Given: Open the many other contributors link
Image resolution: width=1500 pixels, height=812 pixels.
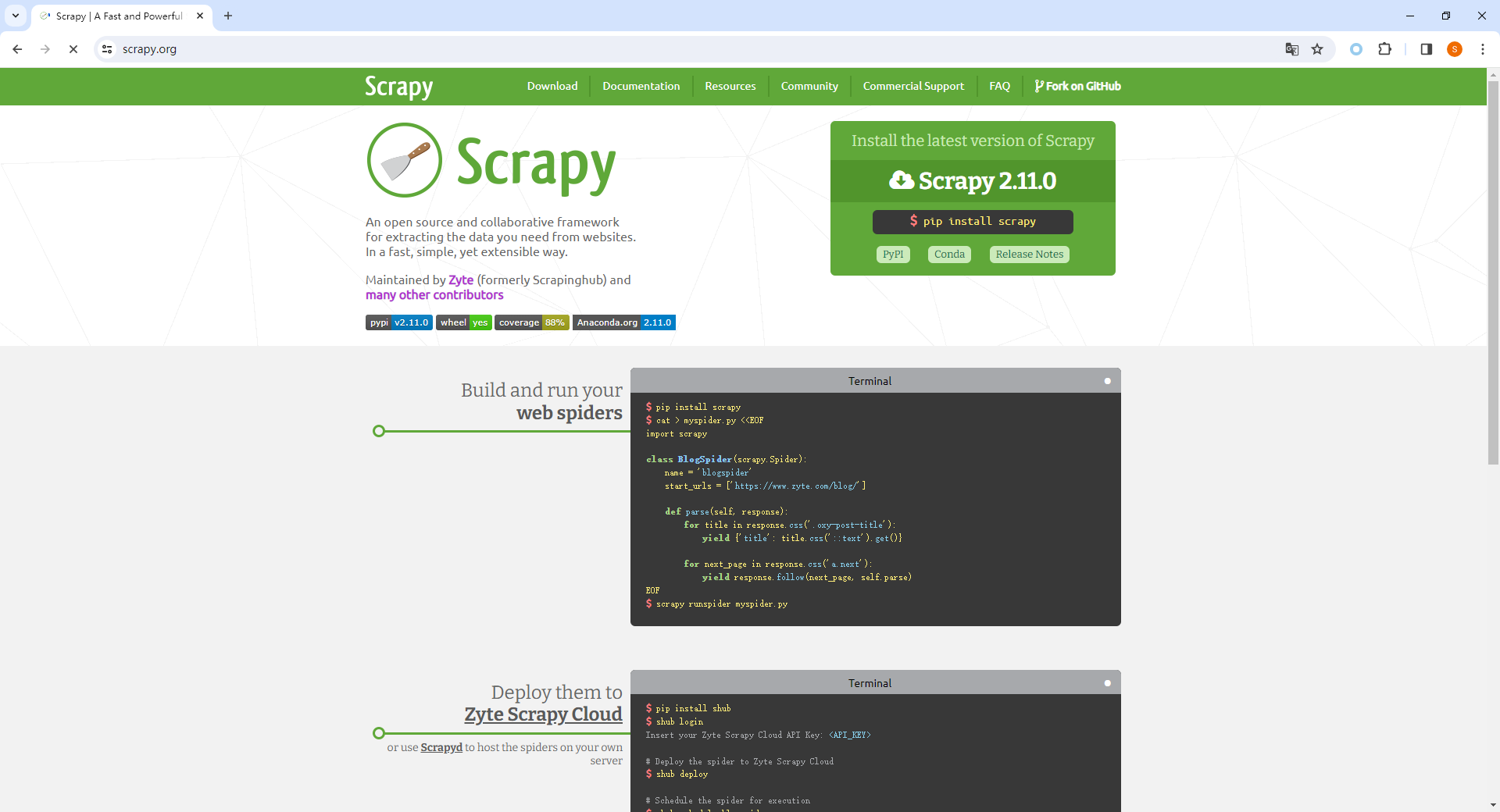Looking at the screenshot, I should coord(434,295).
